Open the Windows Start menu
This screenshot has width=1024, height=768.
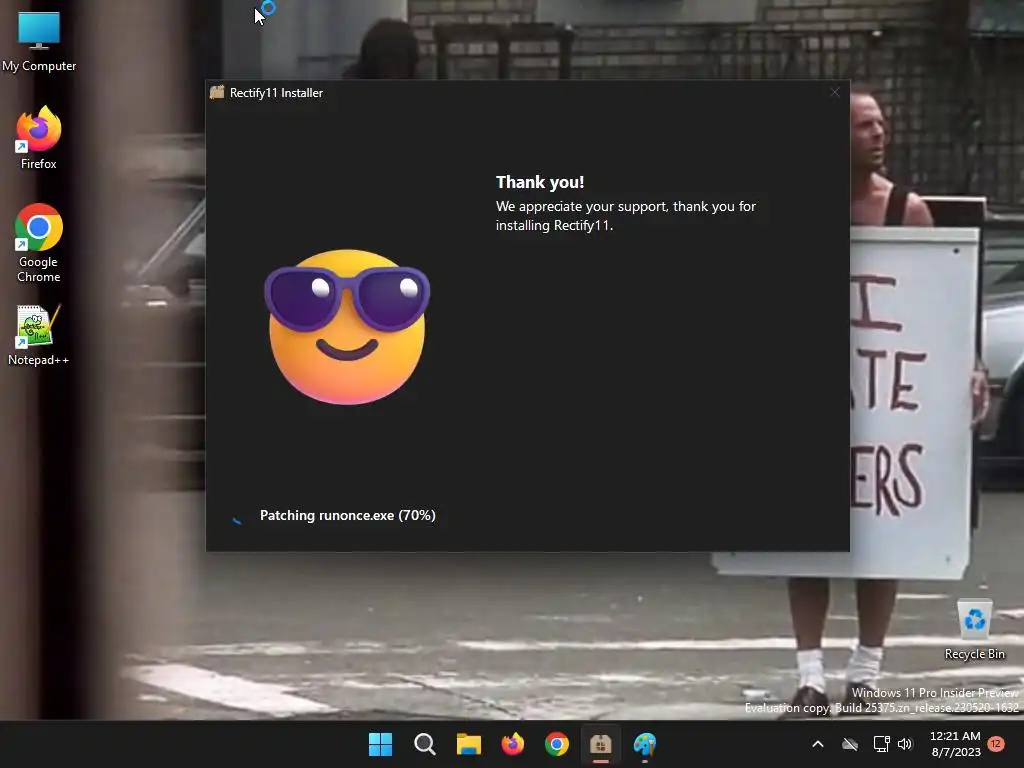tap(380, 744)
